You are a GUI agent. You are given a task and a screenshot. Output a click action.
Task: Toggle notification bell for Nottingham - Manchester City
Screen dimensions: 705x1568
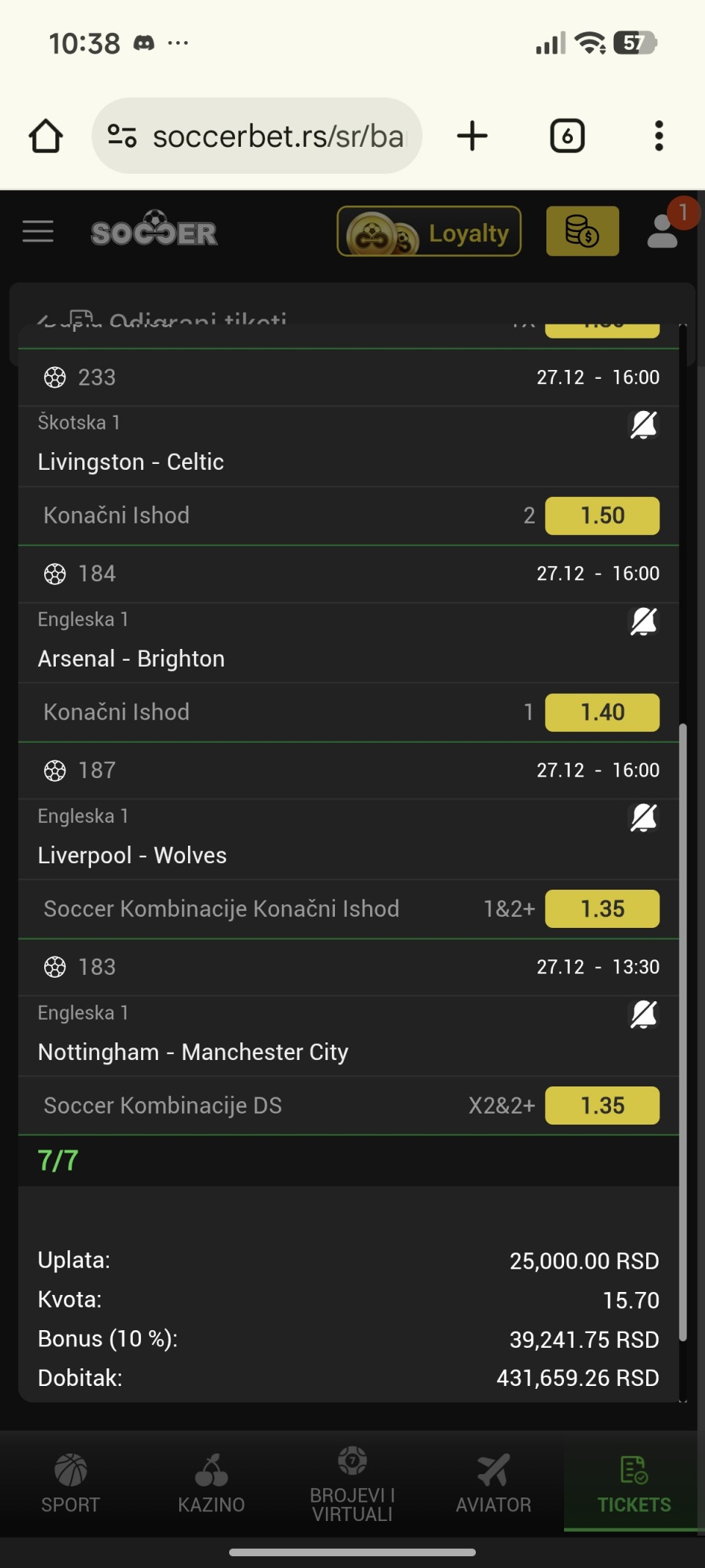(x=643, y=1015)
